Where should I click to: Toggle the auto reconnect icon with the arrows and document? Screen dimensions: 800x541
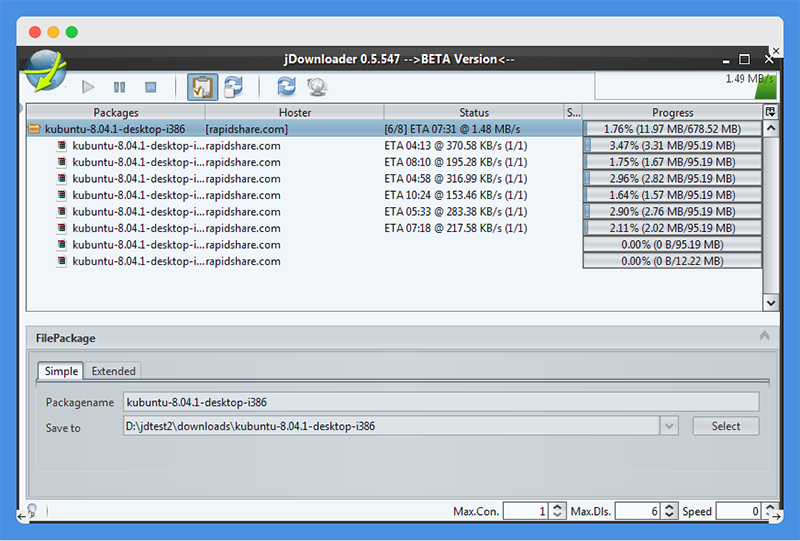click(x=234, y=87)
